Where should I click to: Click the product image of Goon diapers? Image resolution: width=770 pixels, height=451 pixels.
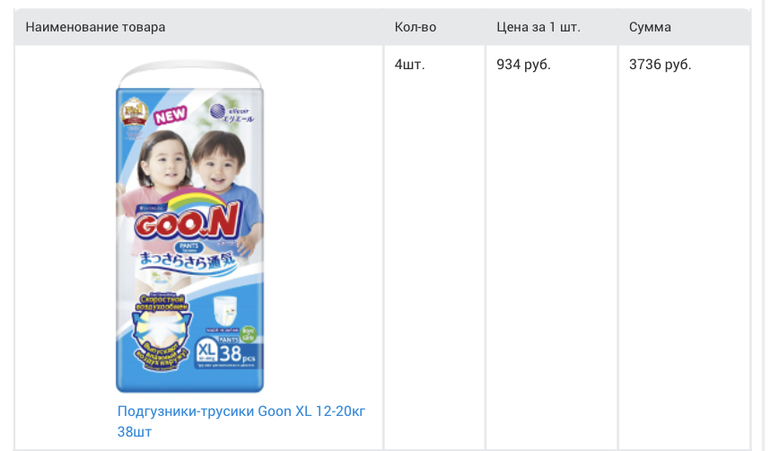(x=190, y=230)
